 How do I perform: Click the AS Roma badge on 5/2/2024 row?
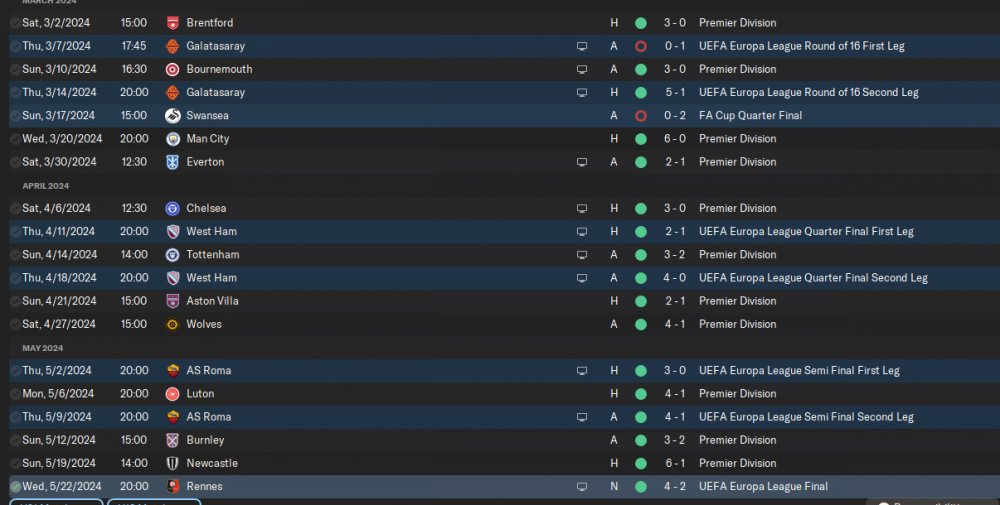172,370
